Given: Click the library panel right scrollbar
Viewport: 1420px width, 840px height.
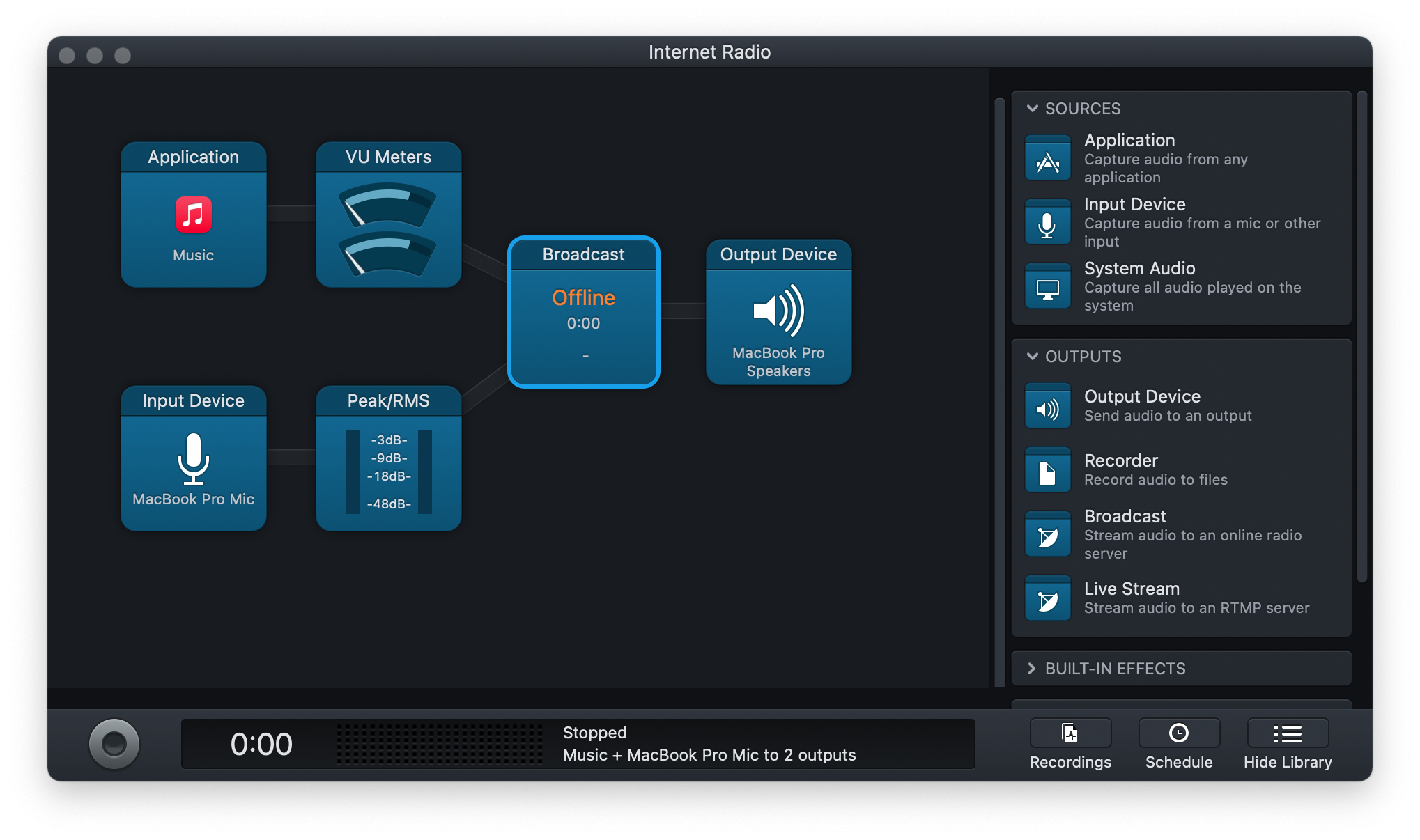Looking at the screenshot, I should pyautogui.click(x=1361, y=337).
